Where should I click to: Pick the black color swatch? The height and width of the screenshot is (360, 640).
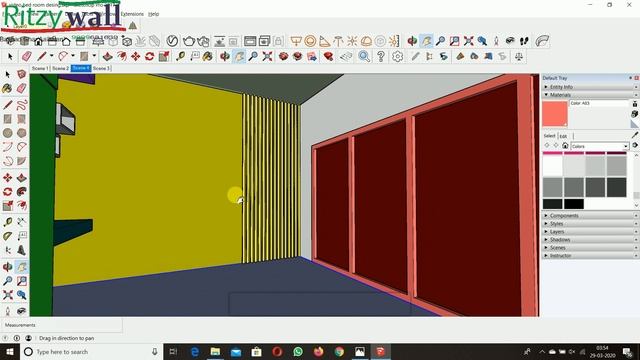click(574, 203)
